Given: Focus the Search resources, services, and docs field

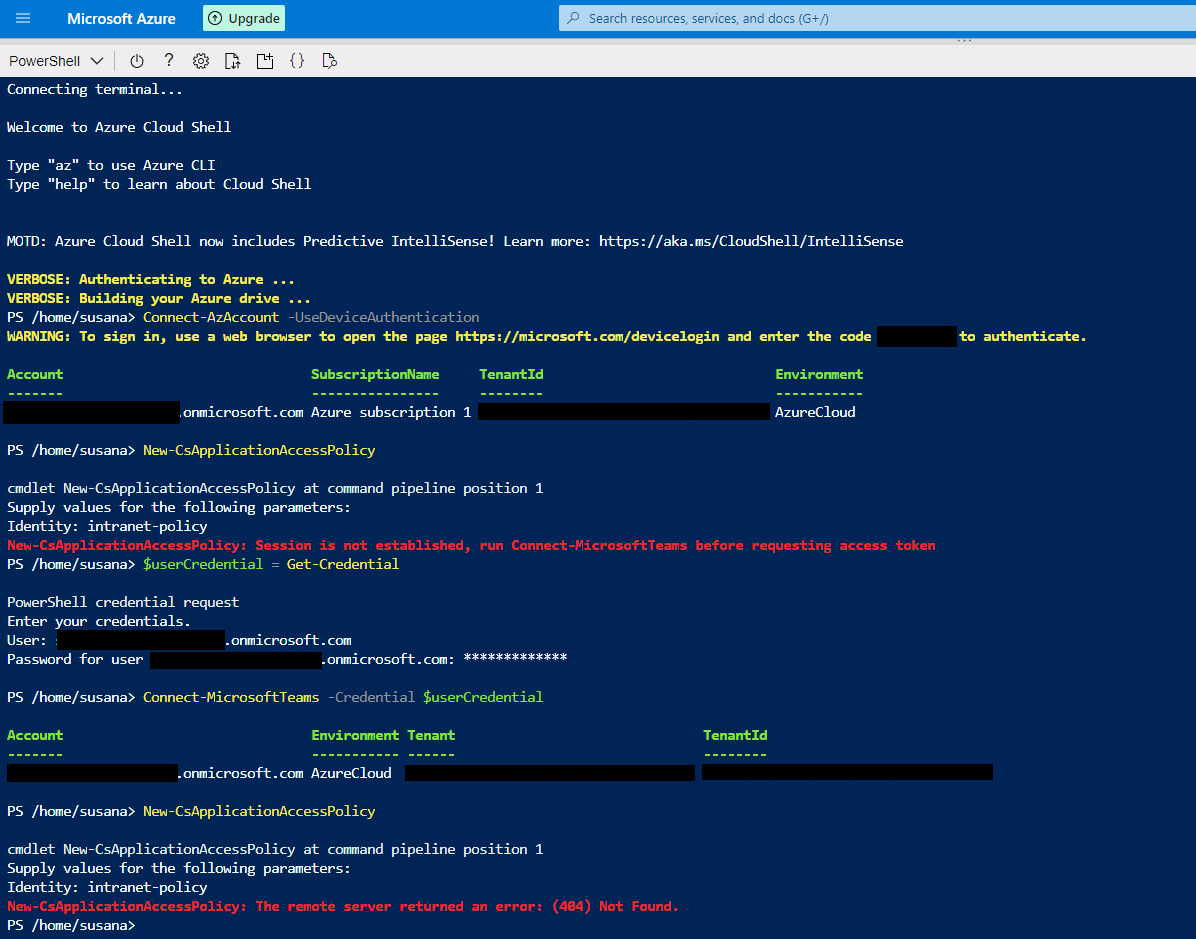Looking at the screenshot, I should pos(877,18).
